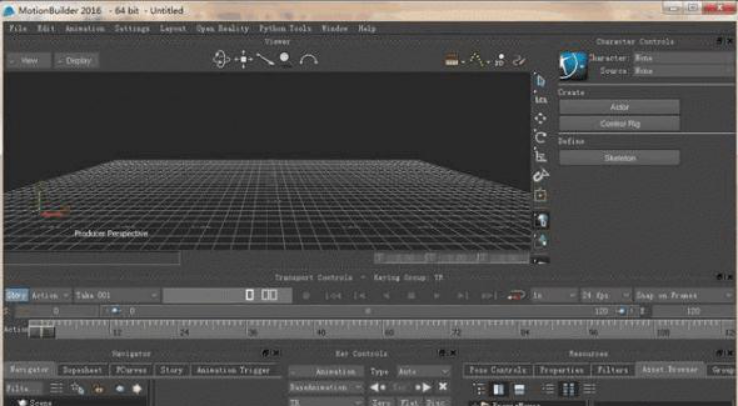Click the dotted trajectory icon in Viewer toolbar

coord(476,60)
